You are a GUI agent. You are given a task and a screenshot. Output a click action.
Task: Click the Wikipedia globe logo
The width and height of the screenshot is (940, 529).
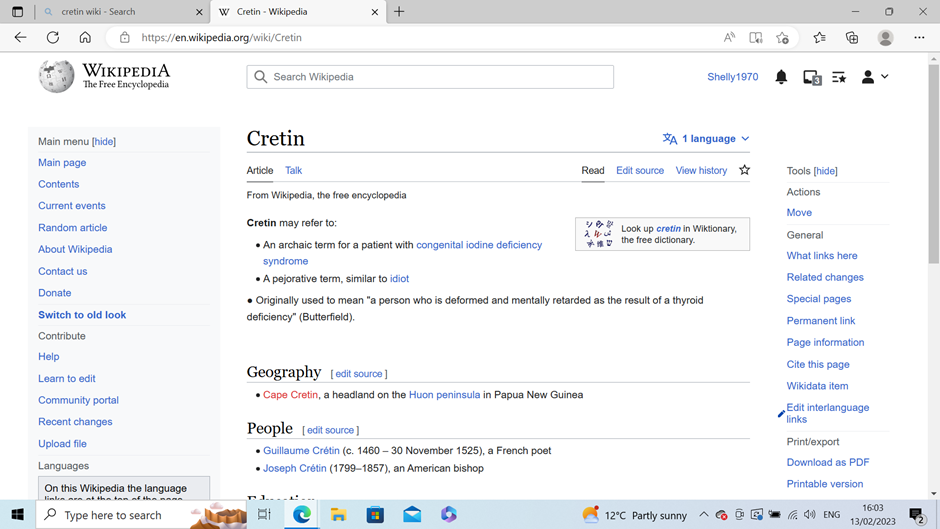(x=57, y=77)
